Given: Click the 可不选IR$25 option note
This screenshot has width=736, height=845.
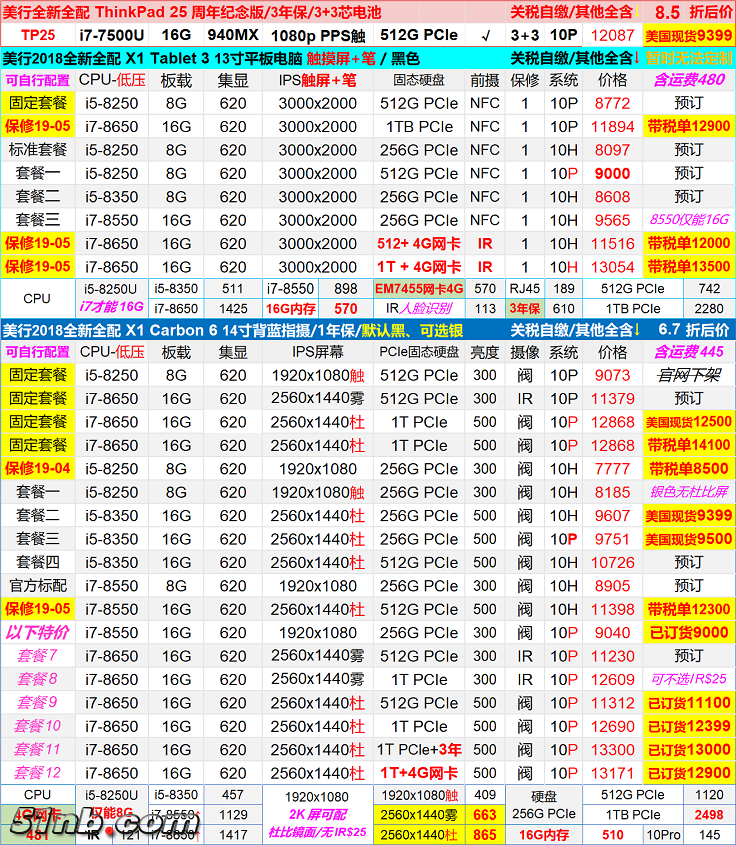Looking at the screenshot, I should pyautogui.click(x=689, y=680).
